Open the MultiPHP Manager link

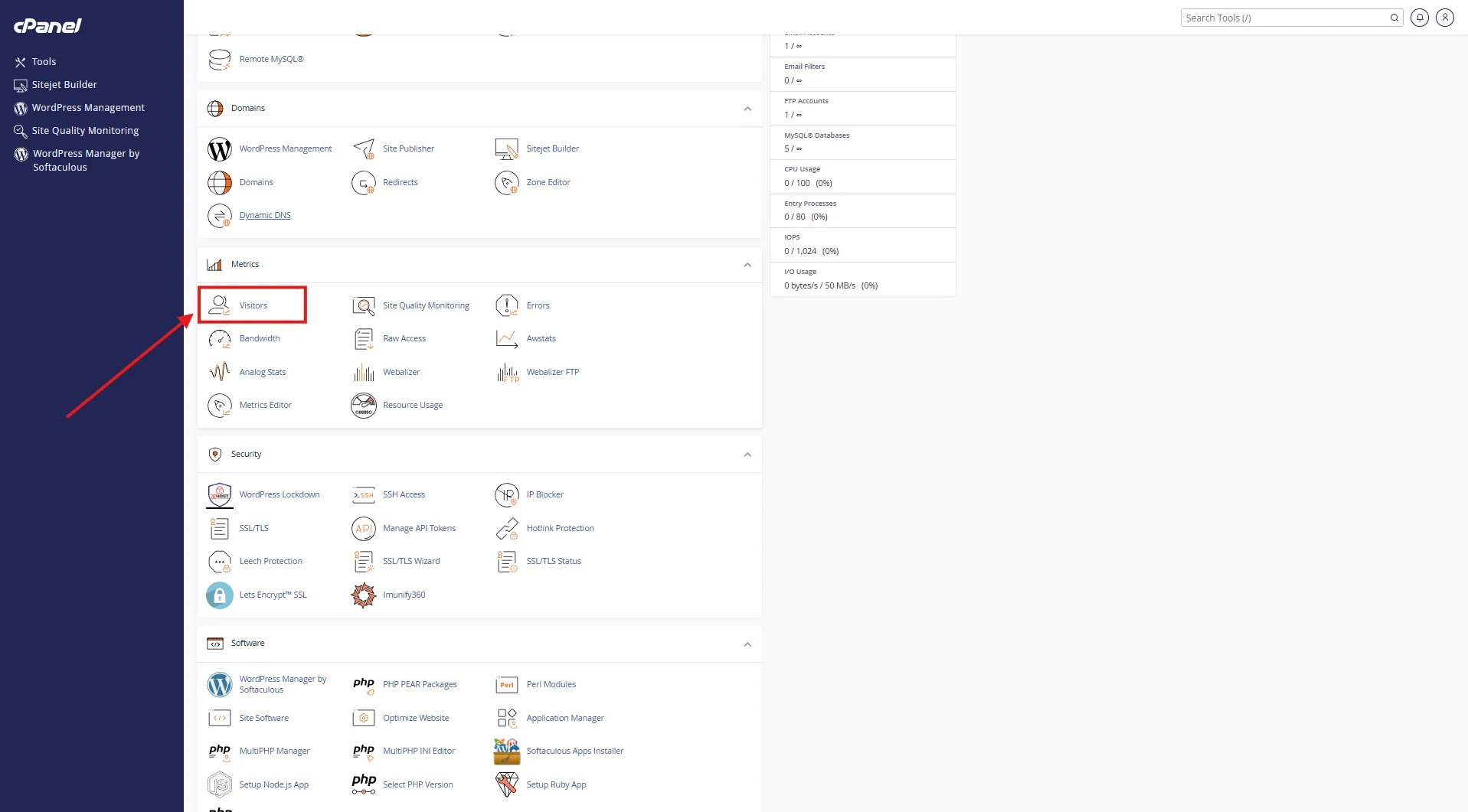[274, 751]
